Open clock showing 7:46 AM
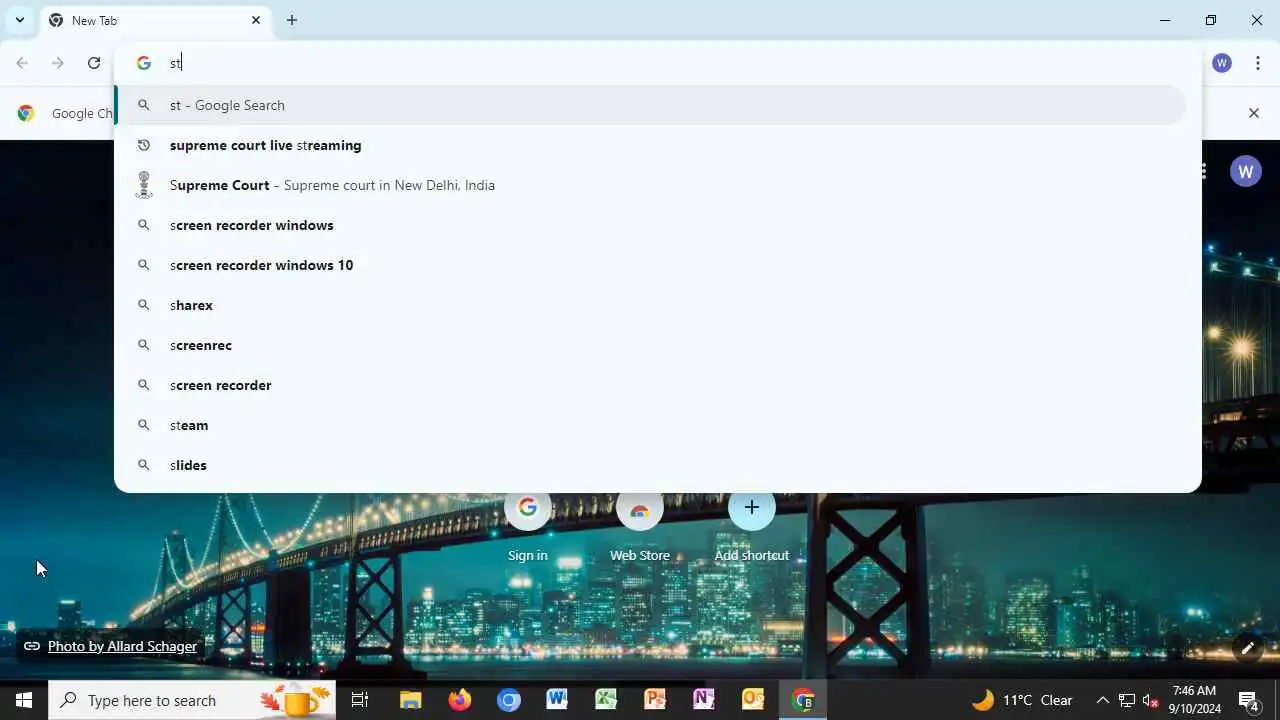1280x720 pixels. 1194,700
